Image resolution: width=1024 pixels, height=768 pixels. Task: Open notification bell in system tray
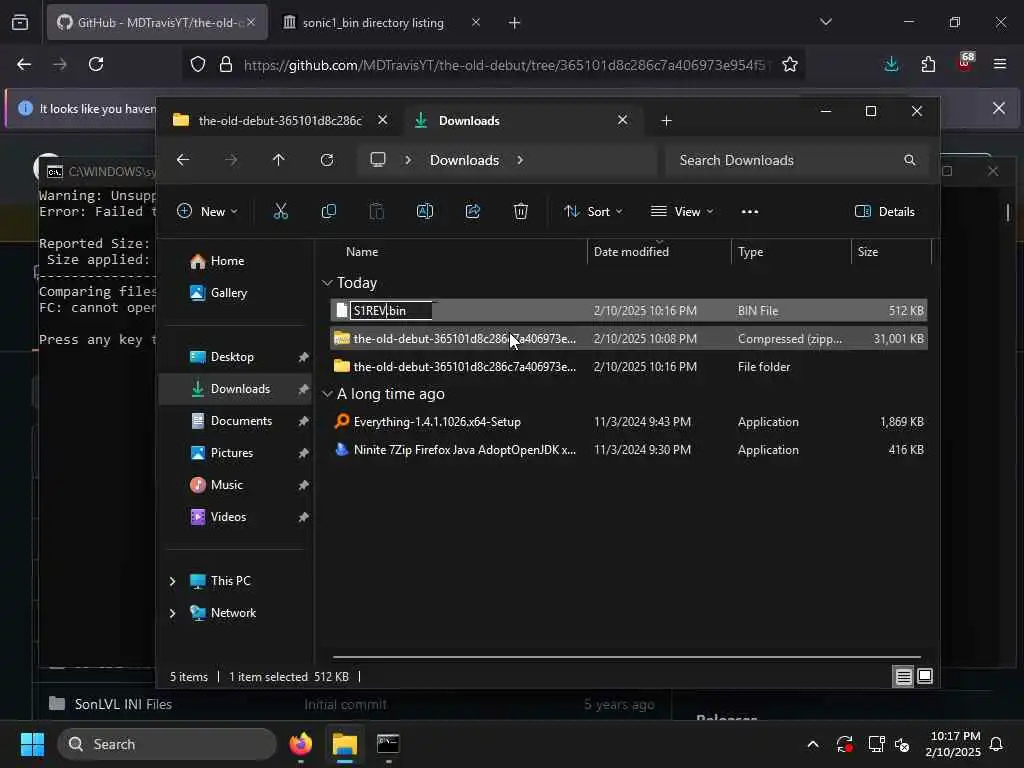pos(997,744)
